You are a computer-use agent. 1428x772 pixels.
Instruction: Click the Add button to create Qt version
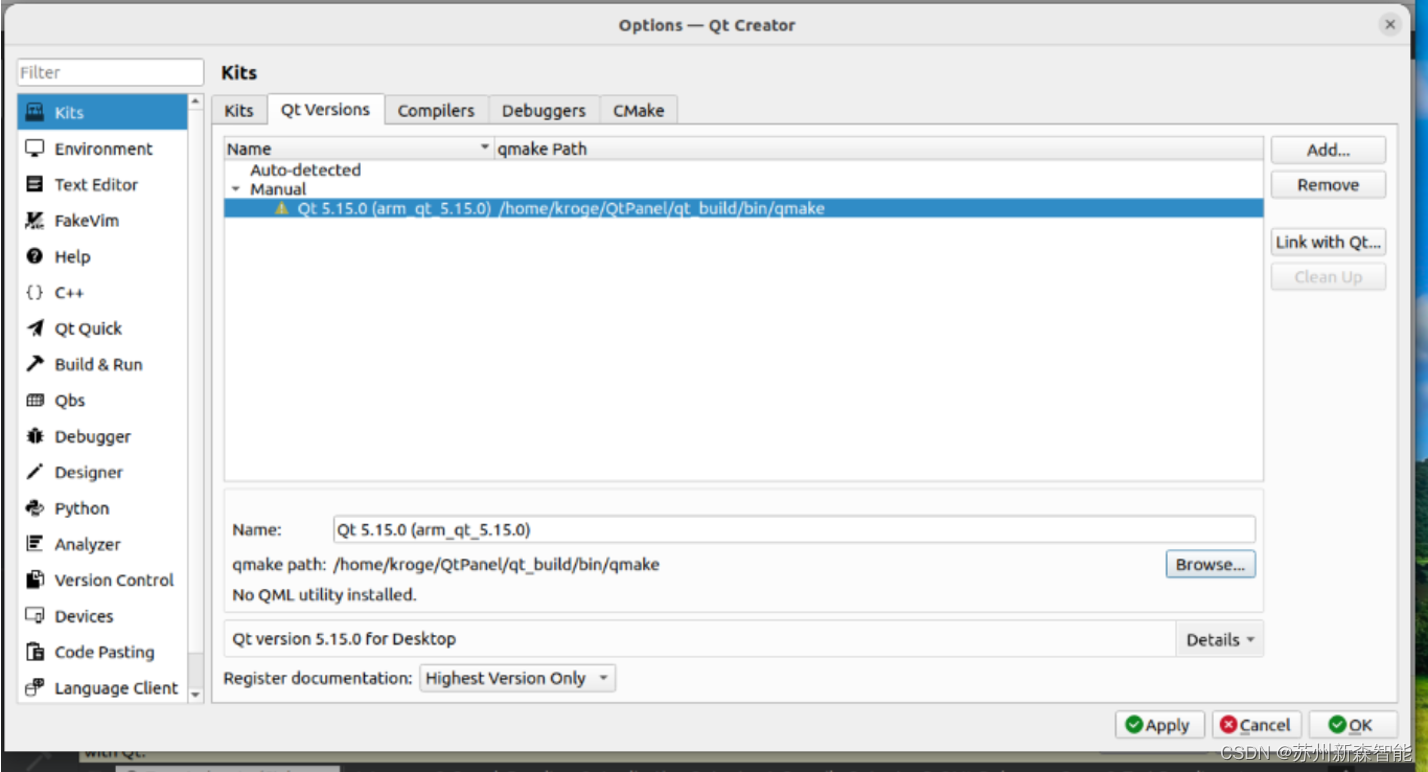pyautogui.click(x=1327, y=149)
